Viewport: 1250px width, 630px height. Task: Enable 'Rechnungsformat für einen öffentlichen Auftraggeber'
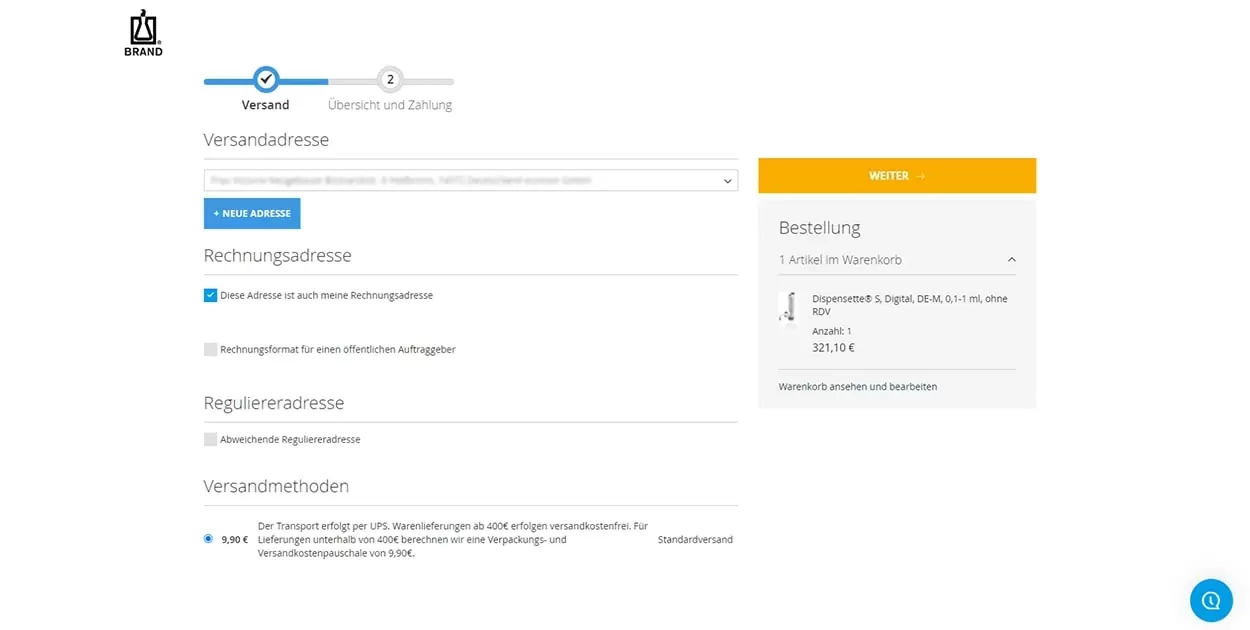coord(210,349)
